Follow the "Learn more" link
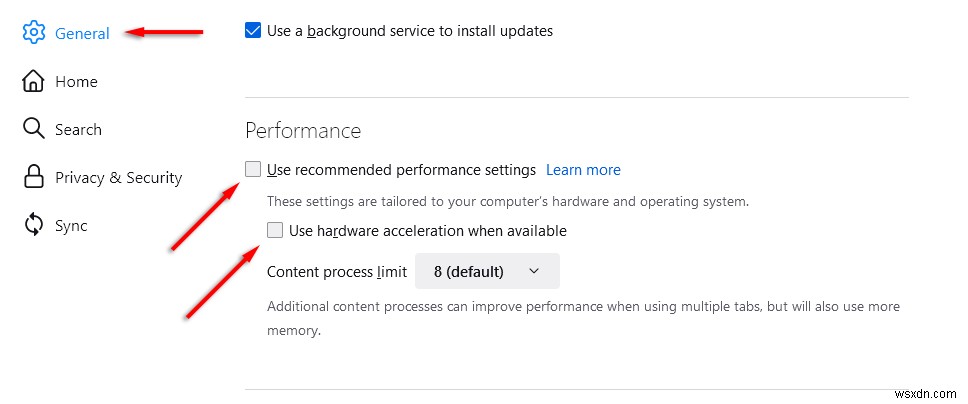This screenshot has width=968, height=404. [x=583, y=170]
